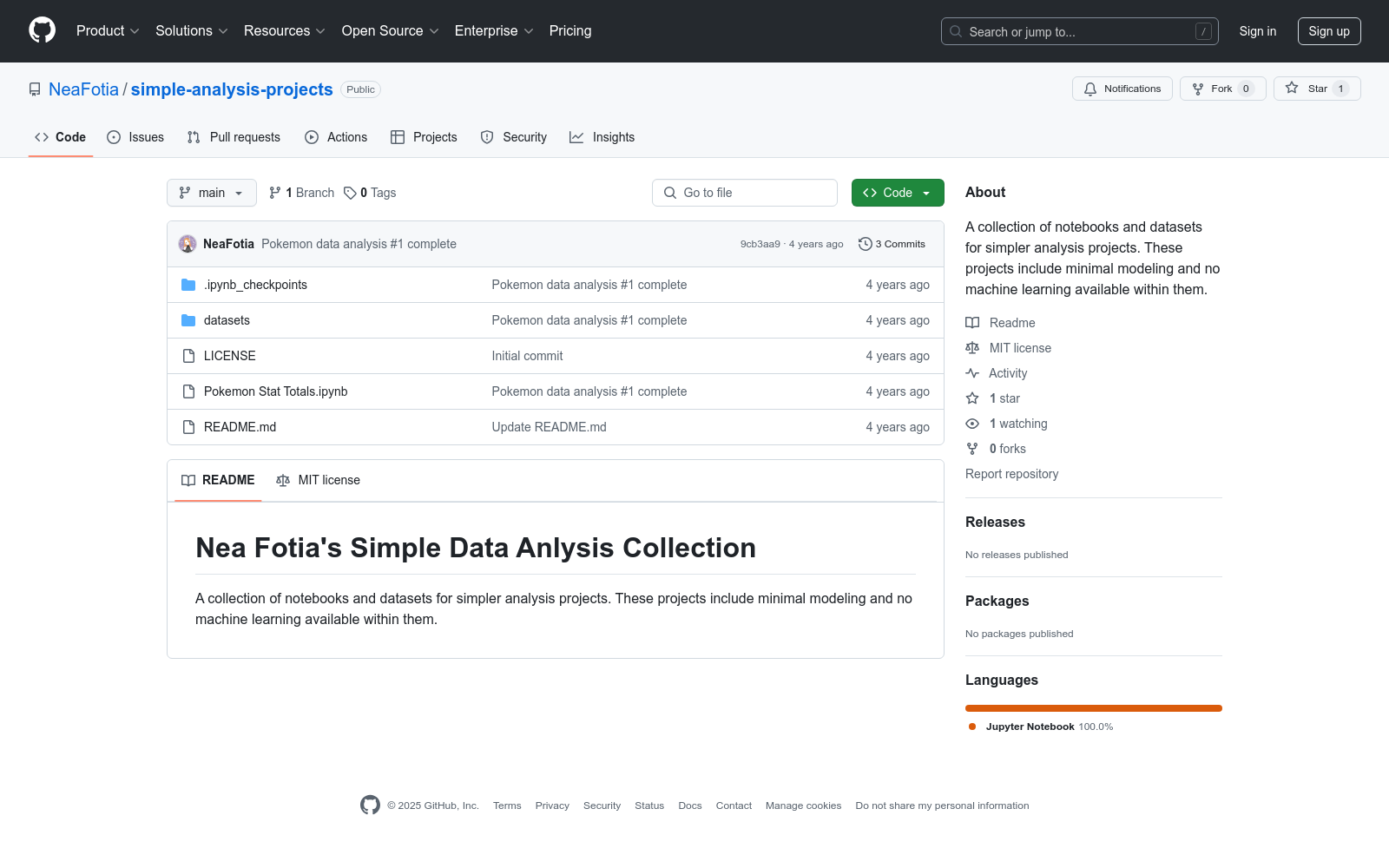Screen dimensions: 1389x868
Task: Open the NeaFotia owner profile link
Action: pyautogui.click(x=83, y=89)
